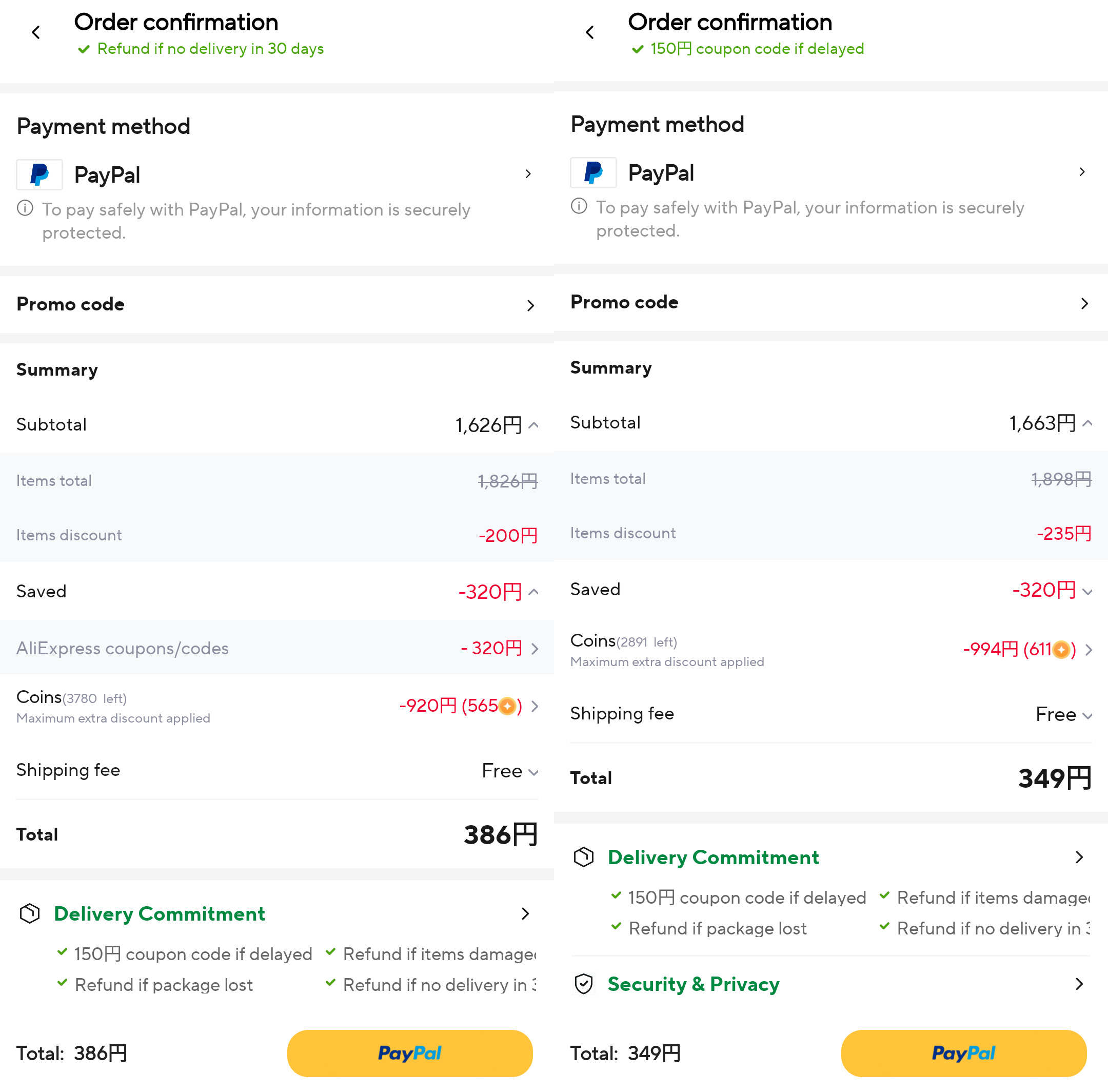Open Coins 2891 left discount row
Image resolution: width=1108 pixels, height=1092 pixels.
tap(830, 649)
